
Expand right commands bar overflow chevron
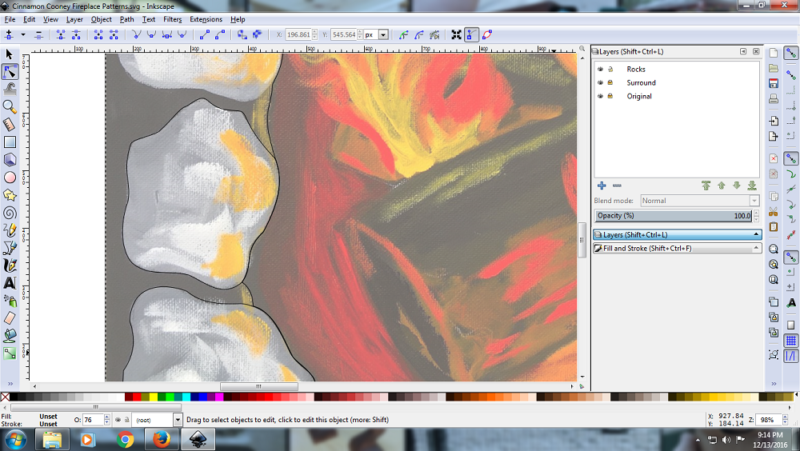tap(773, 384)
